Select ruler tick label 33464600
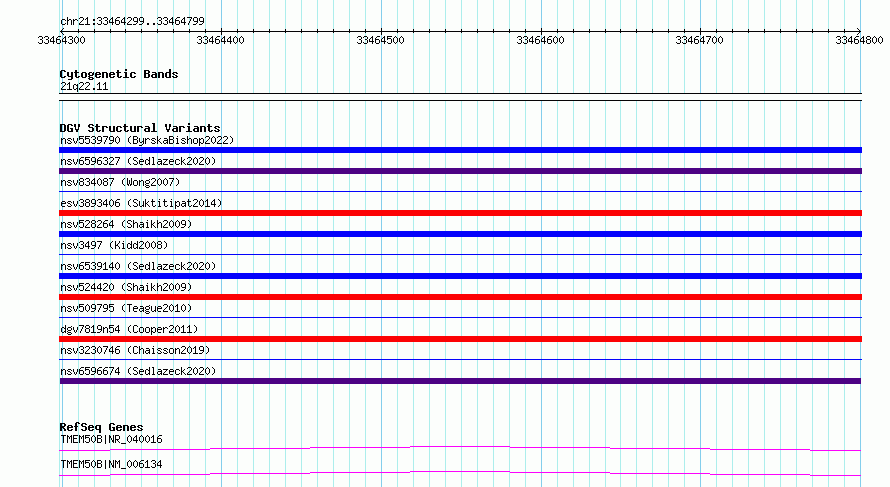This screenshot has width=890, height=487. 540,40
